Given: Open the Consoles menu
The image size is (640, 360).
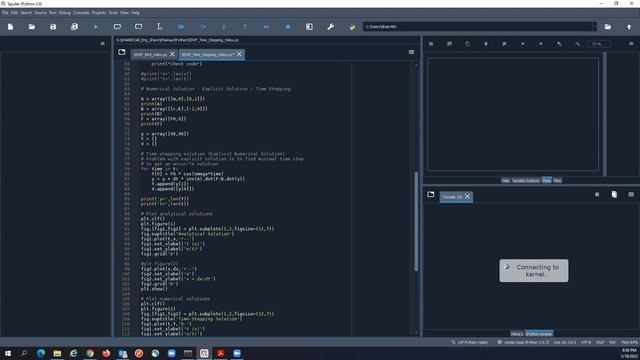Looking at the screenshot, I should click(x=81, y=13).
